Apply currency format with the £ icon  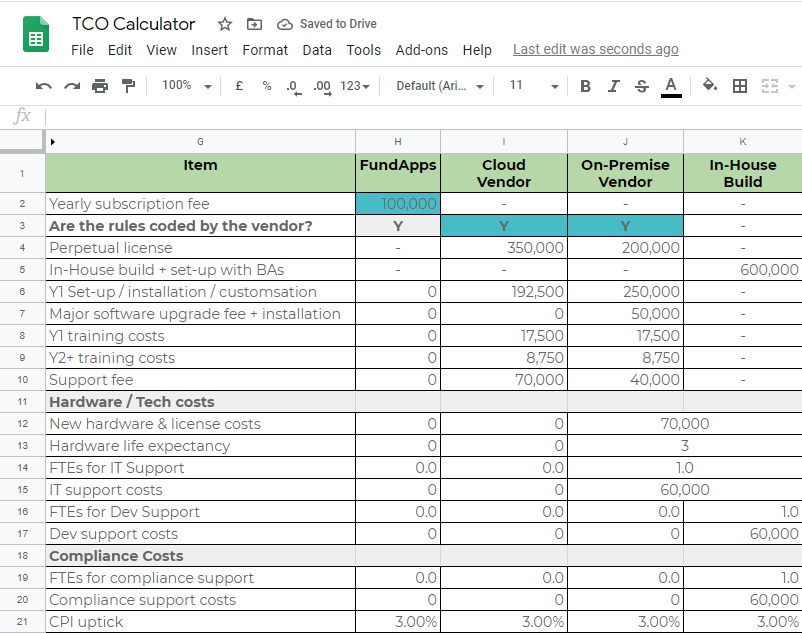(238, 86)
